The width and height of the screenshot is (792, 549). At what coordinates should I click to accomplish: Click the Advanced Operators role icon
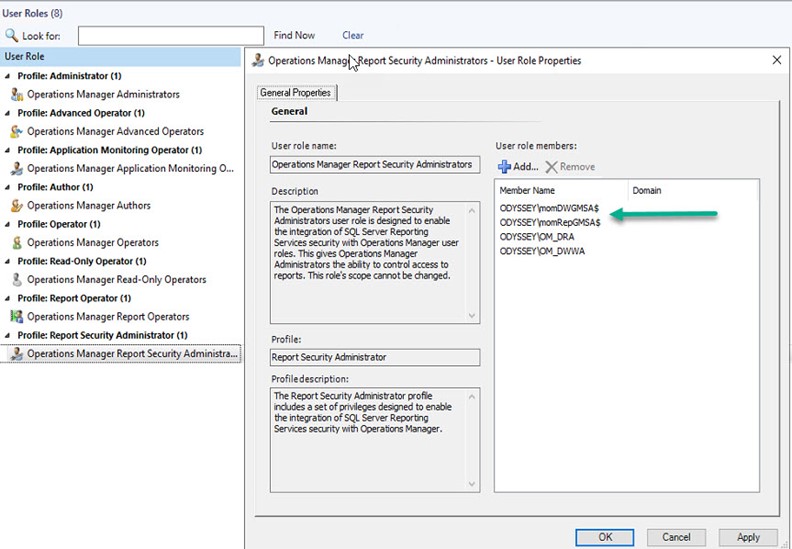click(17, 131)
